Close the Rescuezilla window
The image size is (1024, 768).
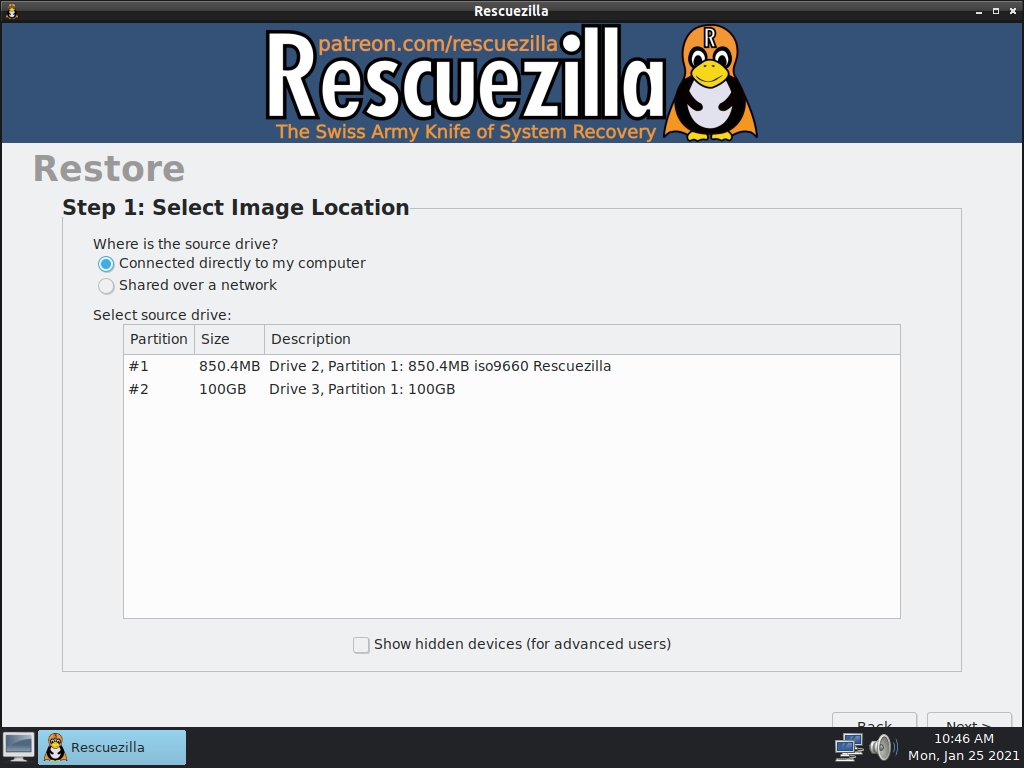pos(1013,11)
